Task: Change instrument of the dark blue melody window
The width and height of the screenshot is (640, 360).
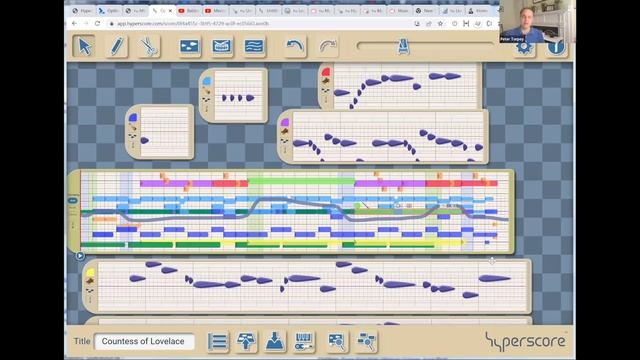Action: click(133, 127)
